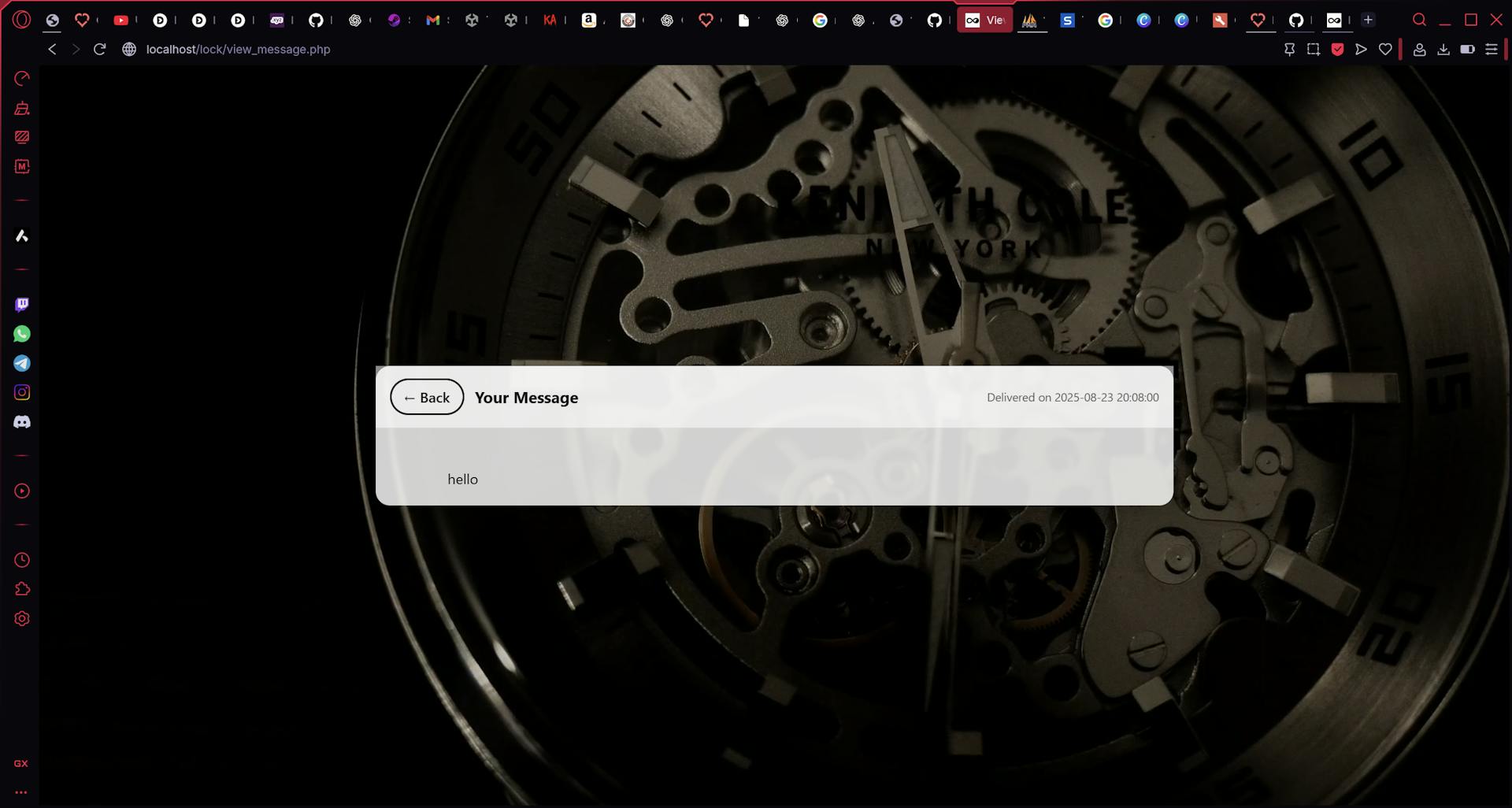Open Twitch in the sidebar
Image resolution: width=1512 pixels, height=808 pixels.
[22, 305]
